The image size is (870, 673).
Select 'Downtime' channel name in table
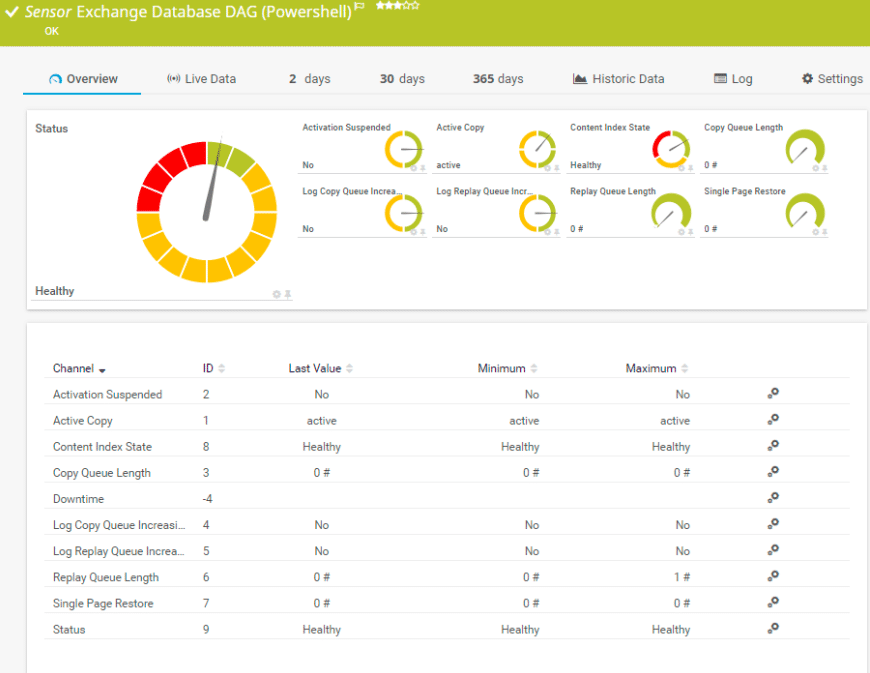point(78,499)
